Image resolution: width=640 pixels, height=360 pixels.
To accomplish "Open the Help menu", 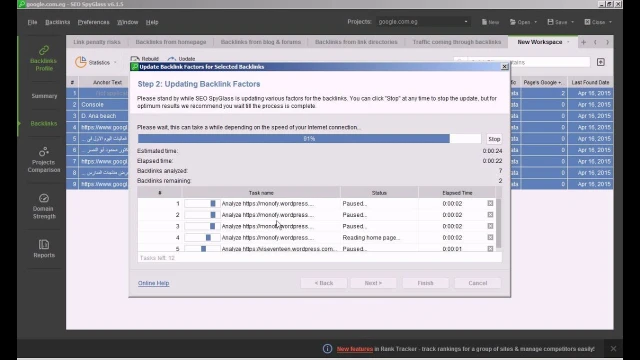I will pos(152,22).
